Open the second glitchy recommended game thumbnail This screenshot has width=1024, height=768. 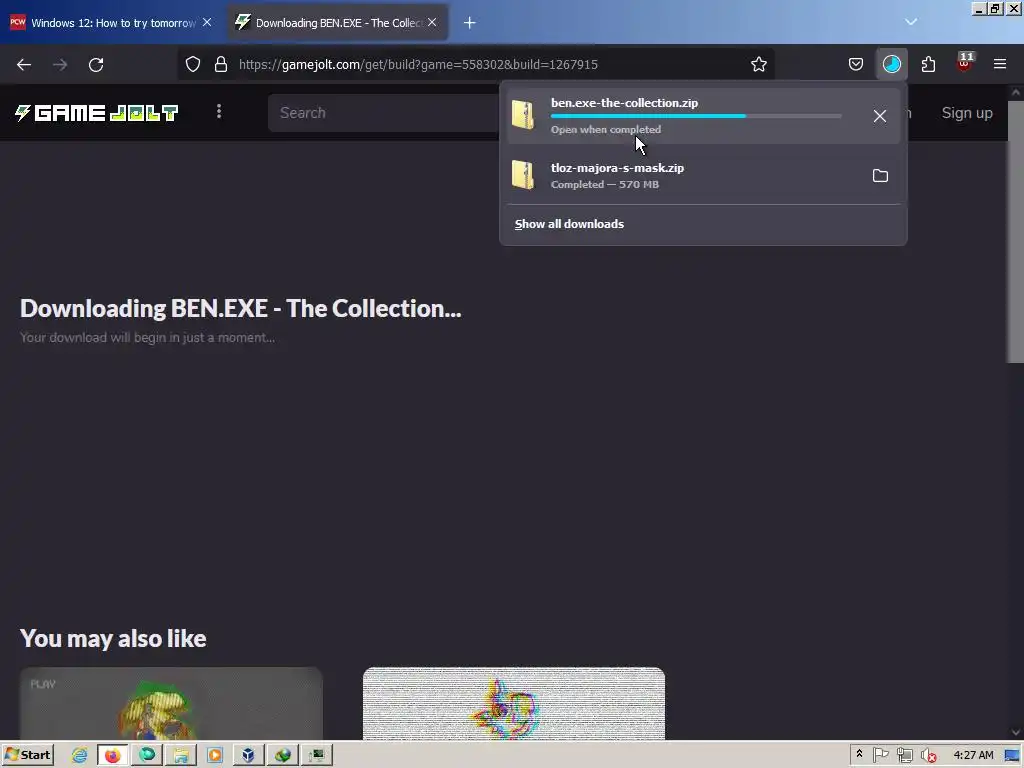pos(514,703)
